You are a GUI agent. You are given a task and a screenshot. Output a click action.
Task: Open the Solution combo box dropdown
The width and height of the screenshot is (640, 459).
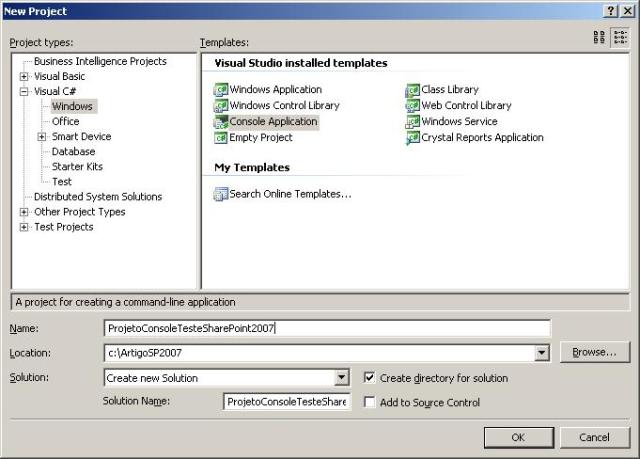click(342, 378)
